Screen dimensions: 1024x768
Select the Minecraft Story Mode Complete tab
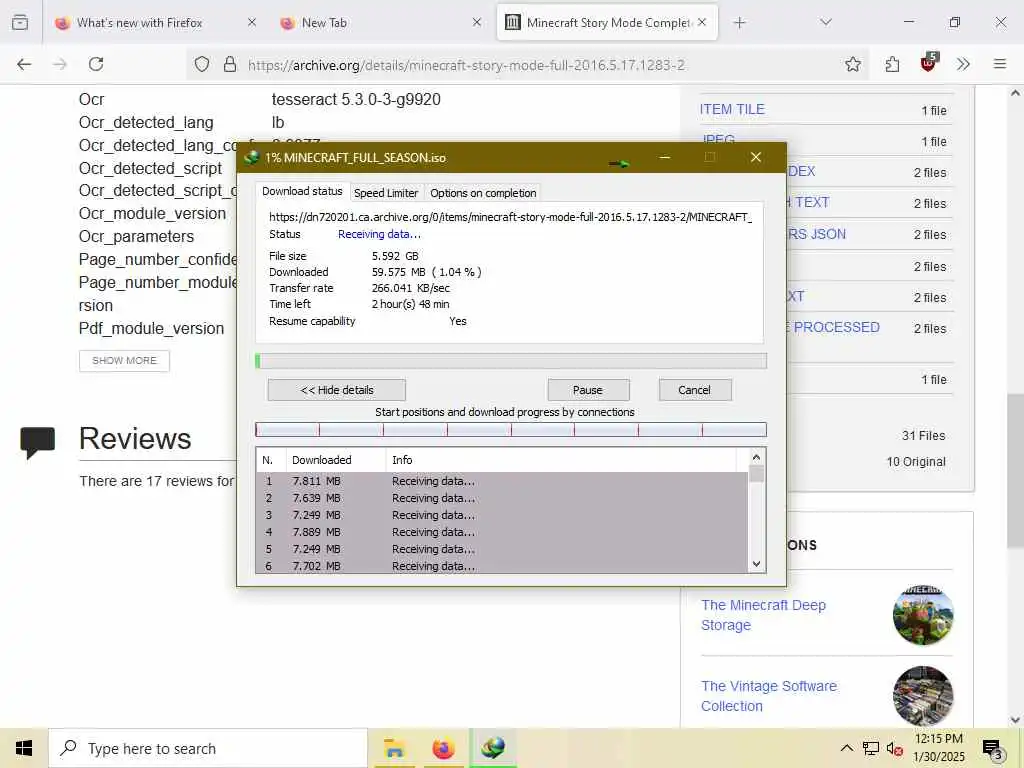click(x=607, y=23)
